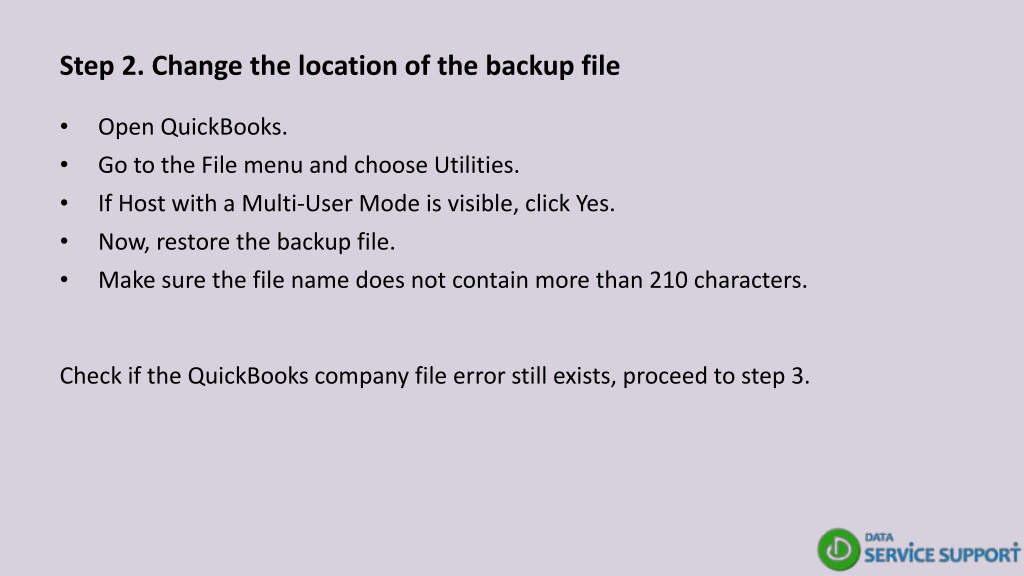Select the bullet dot before 'Make sure the file name'
The width and height of the screenshot is (1024, 576).
(64, 280)
